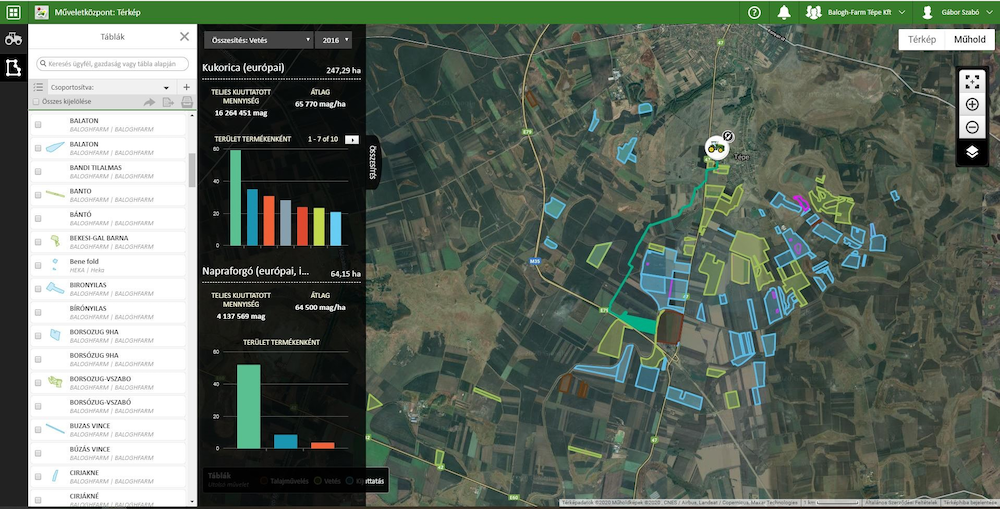This screenshot has height=509, width=1000.
Task: Check the Bene fold checkbox
Action: pyautogui.click(x=38, y=265)
